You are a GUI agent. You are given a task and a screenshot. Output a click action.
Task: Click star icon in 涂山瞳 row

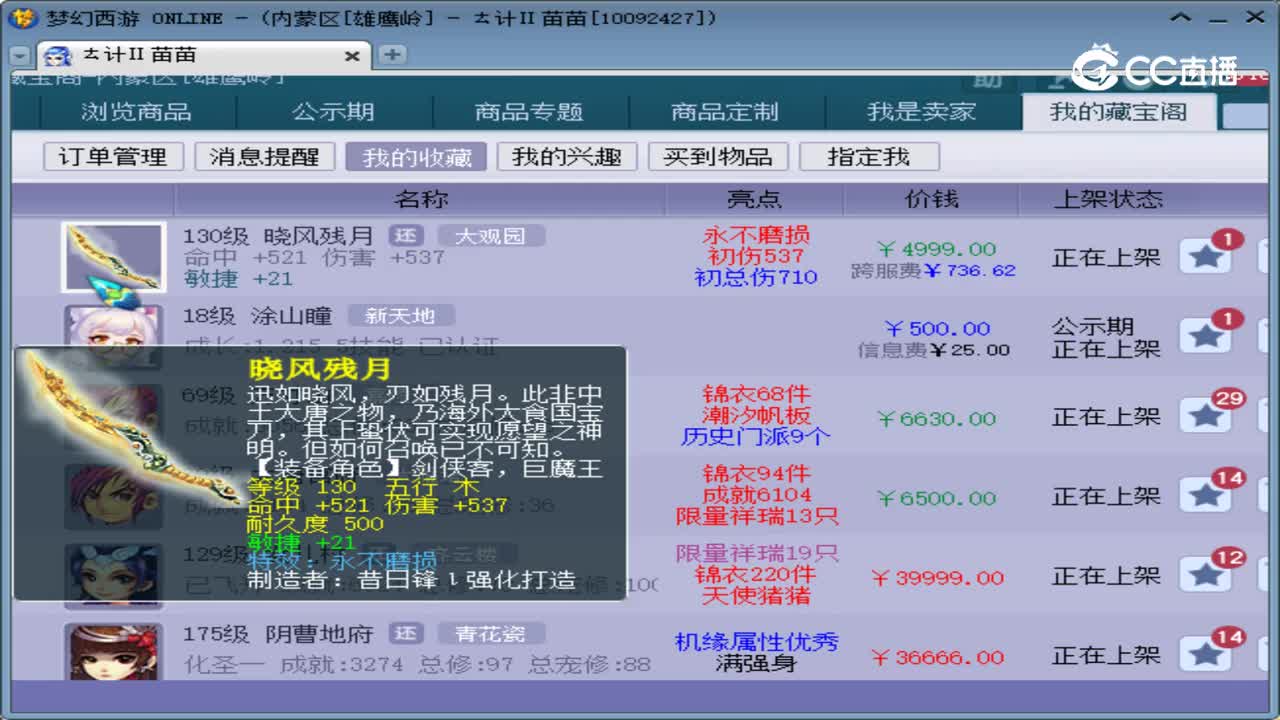[1205, 336]
